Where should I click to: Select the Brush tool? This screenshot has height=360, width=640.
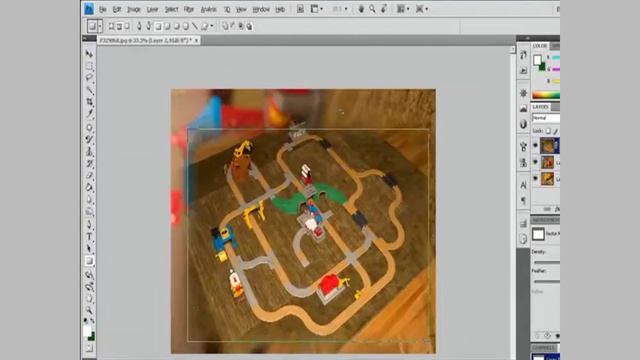pos(89,139)
